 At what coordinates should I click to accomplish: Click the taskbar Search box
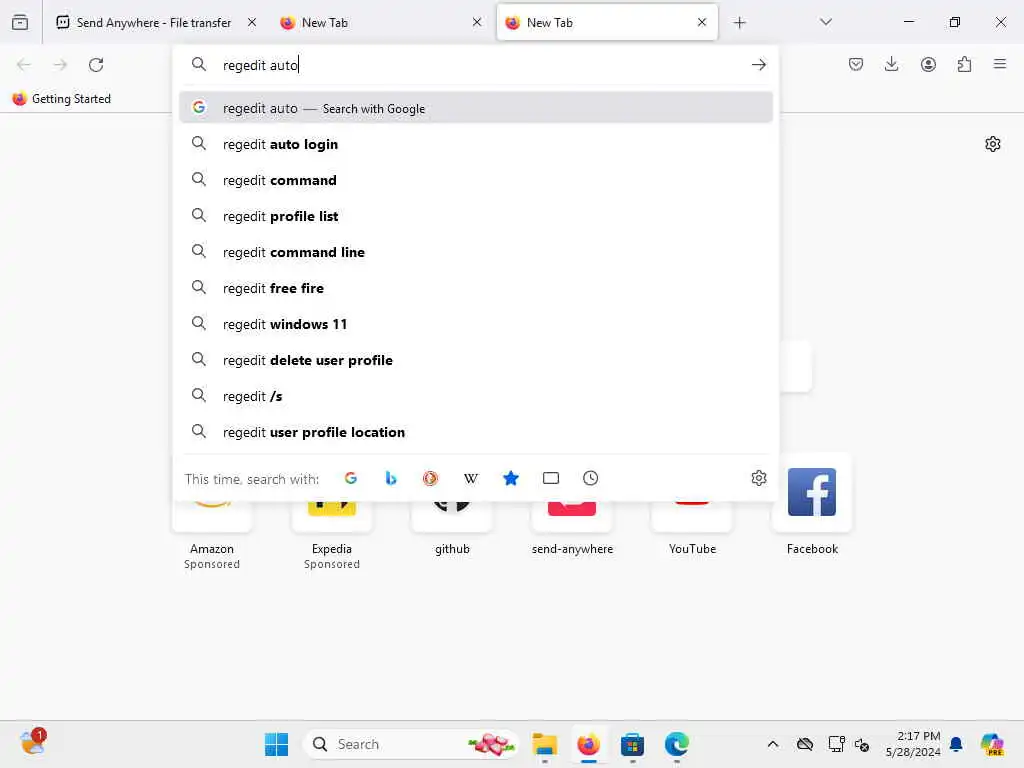(x=411, y=744)
